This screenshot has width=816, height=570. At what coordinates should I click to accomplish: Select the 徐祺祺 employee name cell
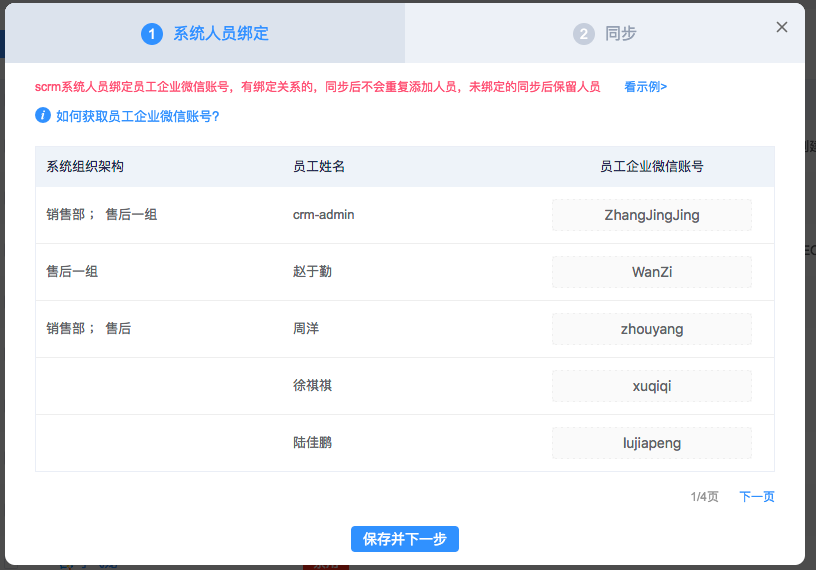point(312,386)
